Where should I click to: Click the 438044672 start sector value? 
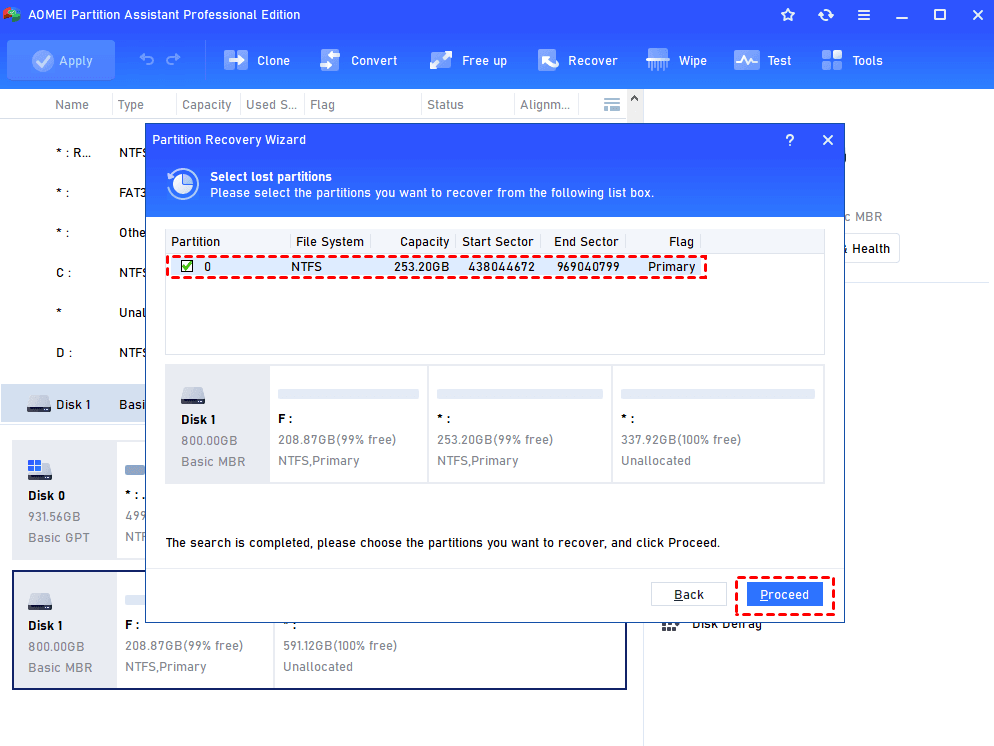(501, 267)
